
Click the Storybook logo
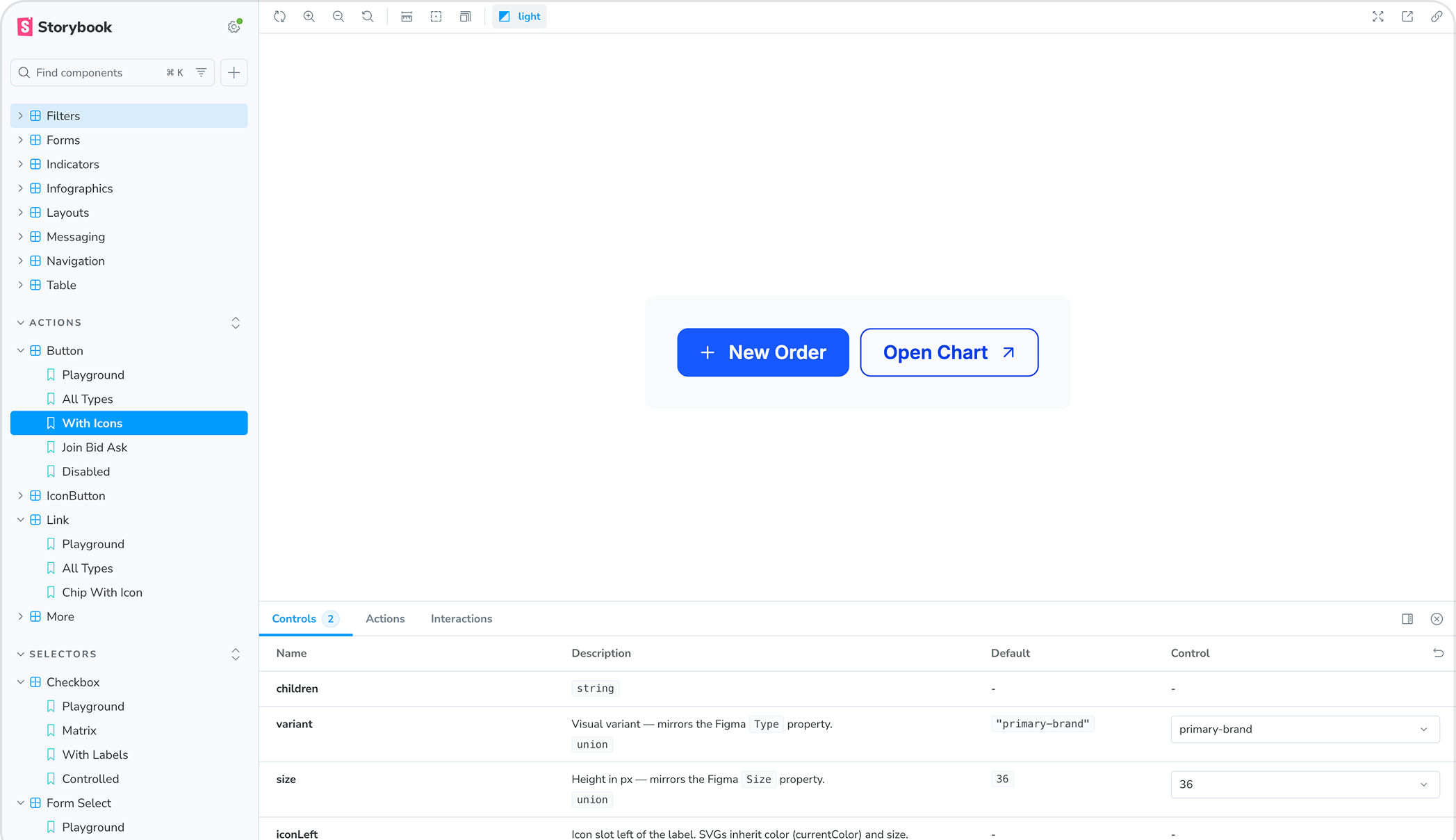(x=65, y=27)
